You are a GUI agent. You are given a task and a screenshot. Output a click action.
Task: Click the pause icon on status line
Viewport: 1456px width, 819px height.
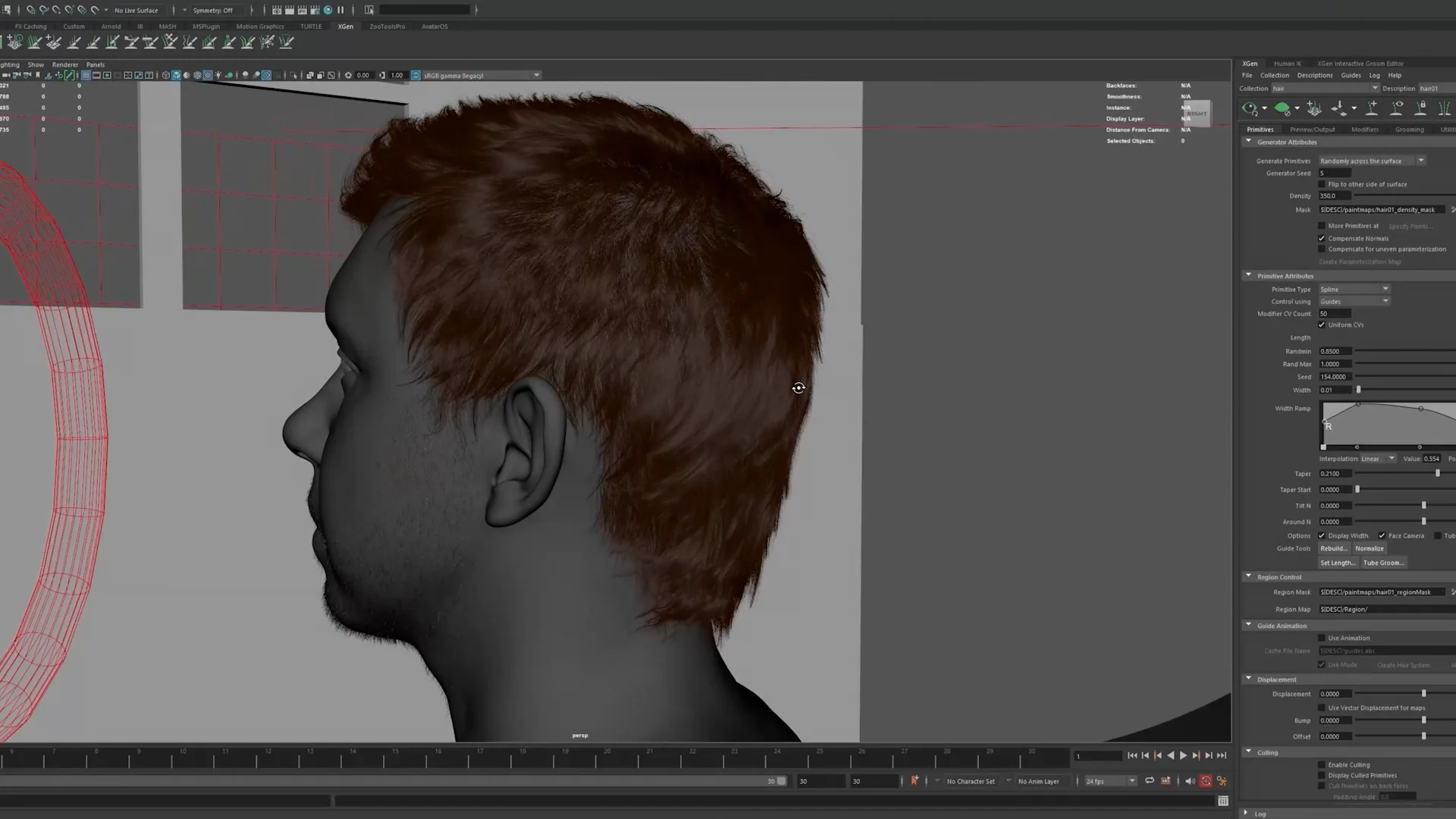point(340,10)
